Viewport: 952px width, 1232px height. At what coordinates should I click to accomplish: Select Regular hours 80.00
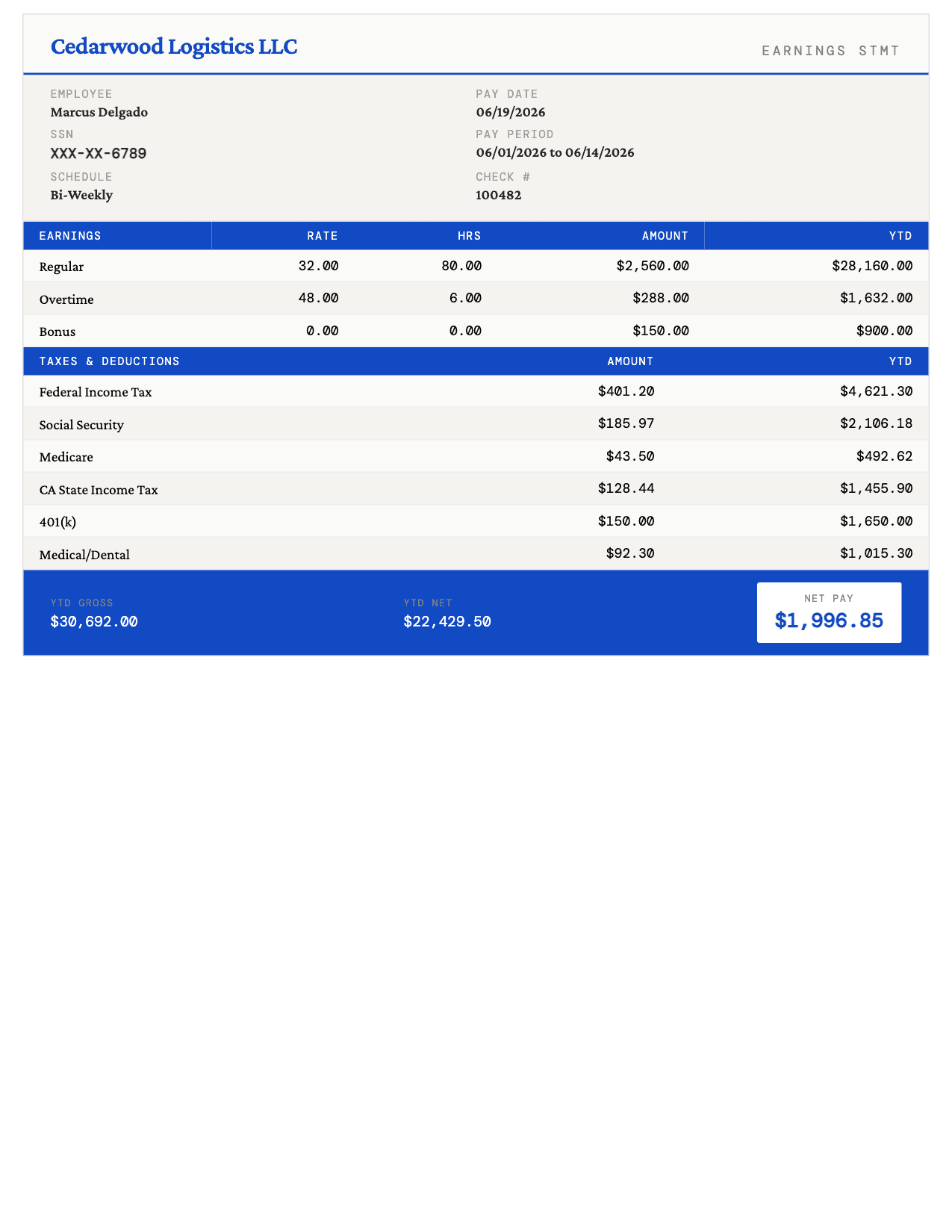[x=461, y=266]
